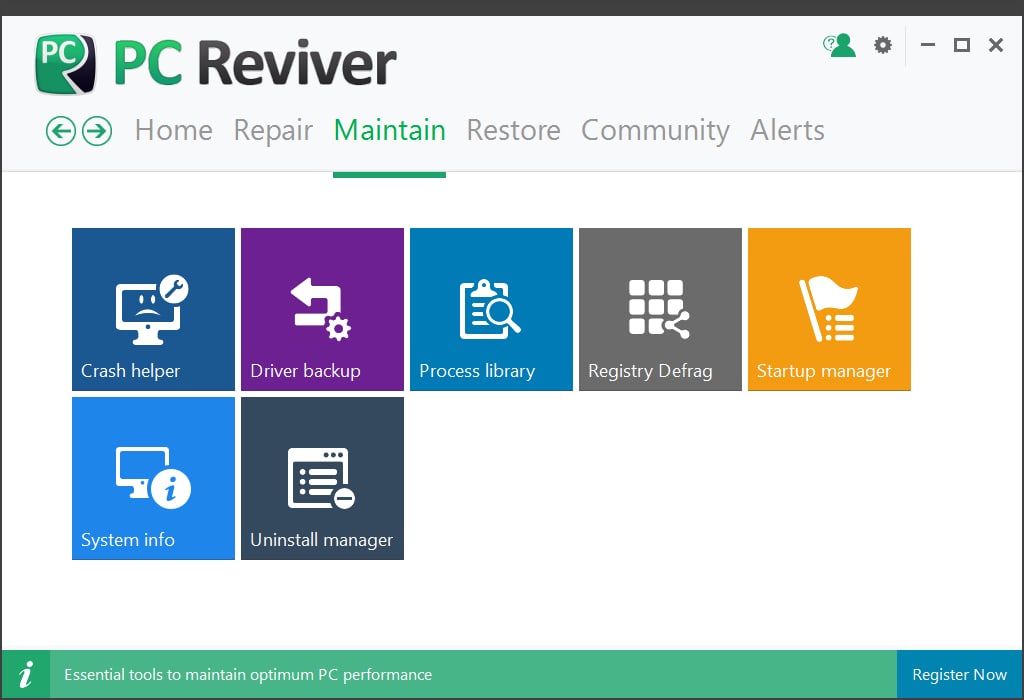View System info

153,478
